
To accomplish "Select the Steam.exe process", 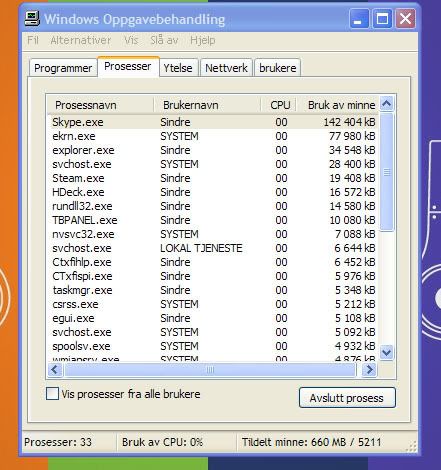I will click(213, 178).
